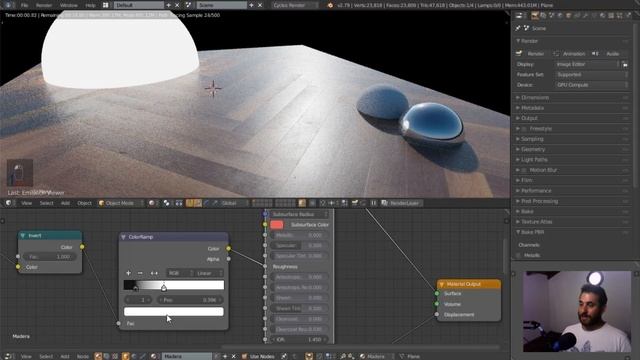This screenshot has height=360, width=640.
Task: Click the RenderLayer selector icon
Action: [x=384, y=203]
